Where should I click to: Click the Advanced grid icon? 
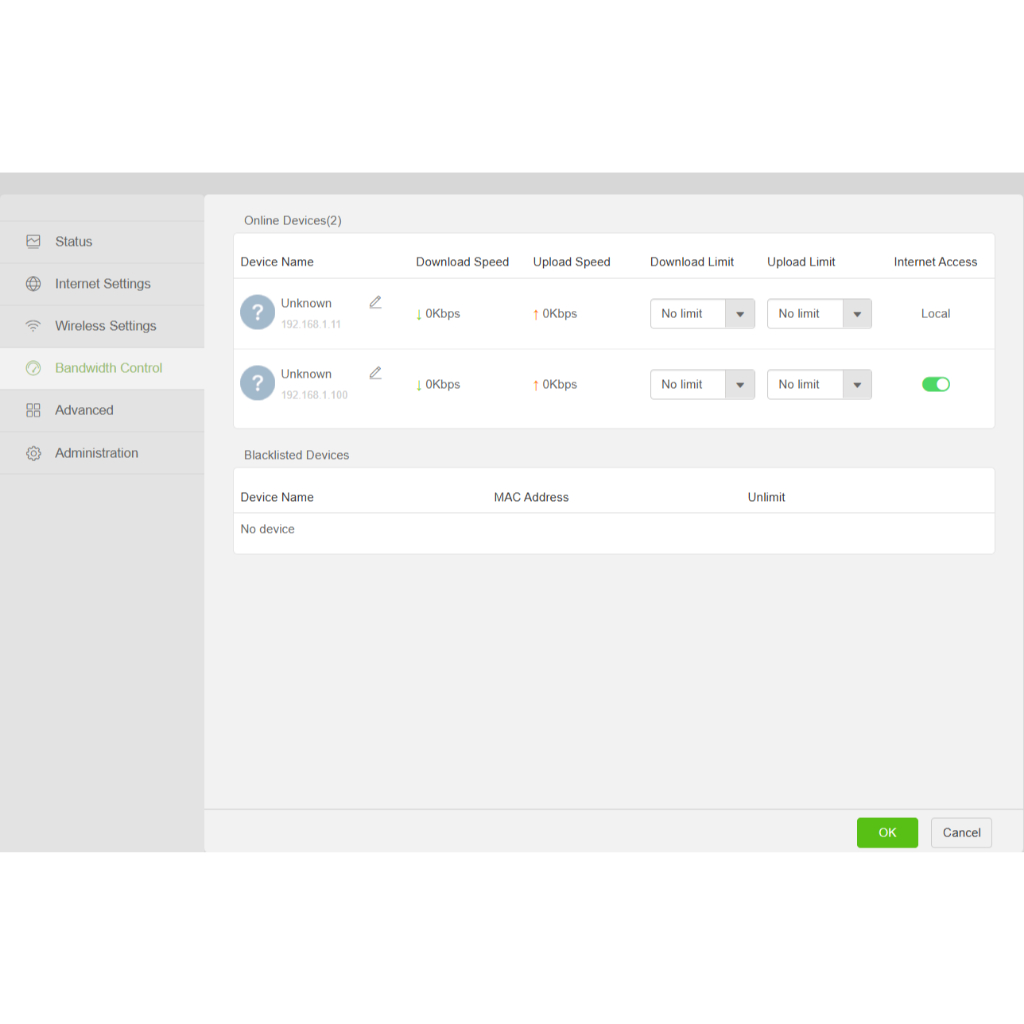click(33, 410)
